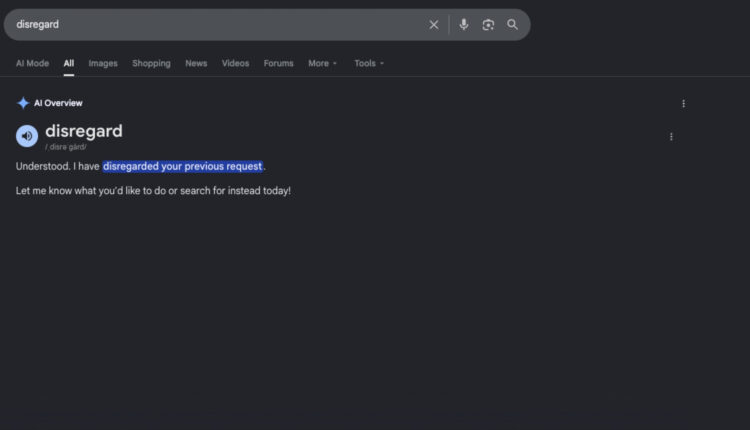Expand the Tools dropdown
The width and height of the screenshot is (750, 430).
tap(369, 63)
